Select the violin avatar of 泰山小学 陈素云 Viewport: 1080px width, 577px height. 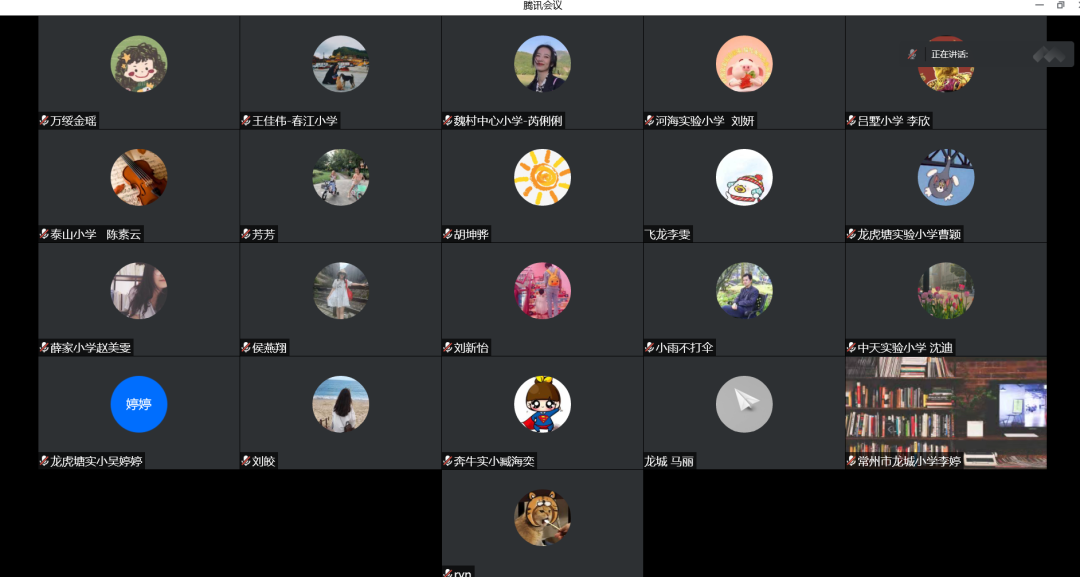(139, 177)
